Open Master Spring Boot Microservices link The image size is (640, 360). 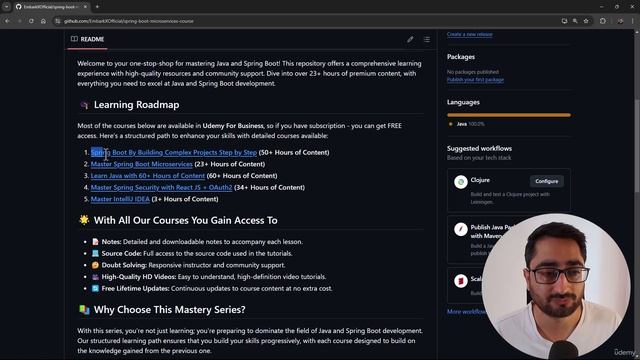pos(142,164)
